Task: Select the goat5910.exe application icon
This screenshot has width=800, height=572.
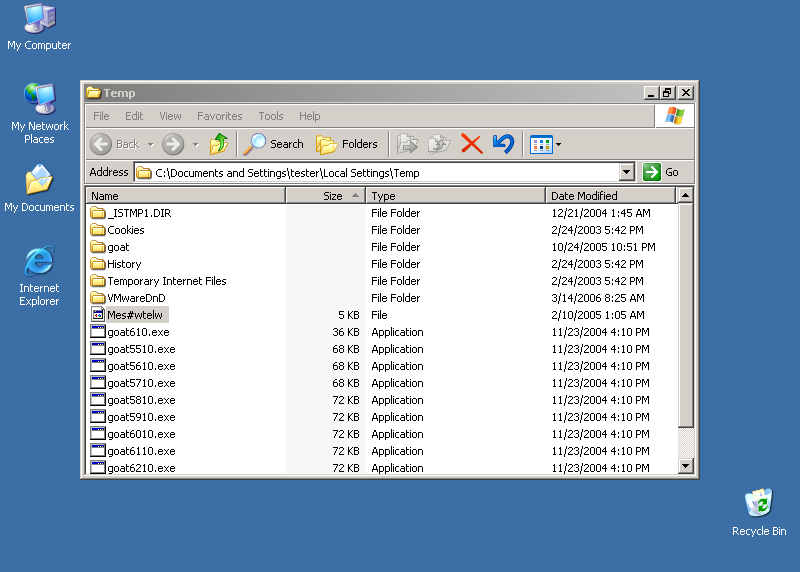Action: (97, 416)
